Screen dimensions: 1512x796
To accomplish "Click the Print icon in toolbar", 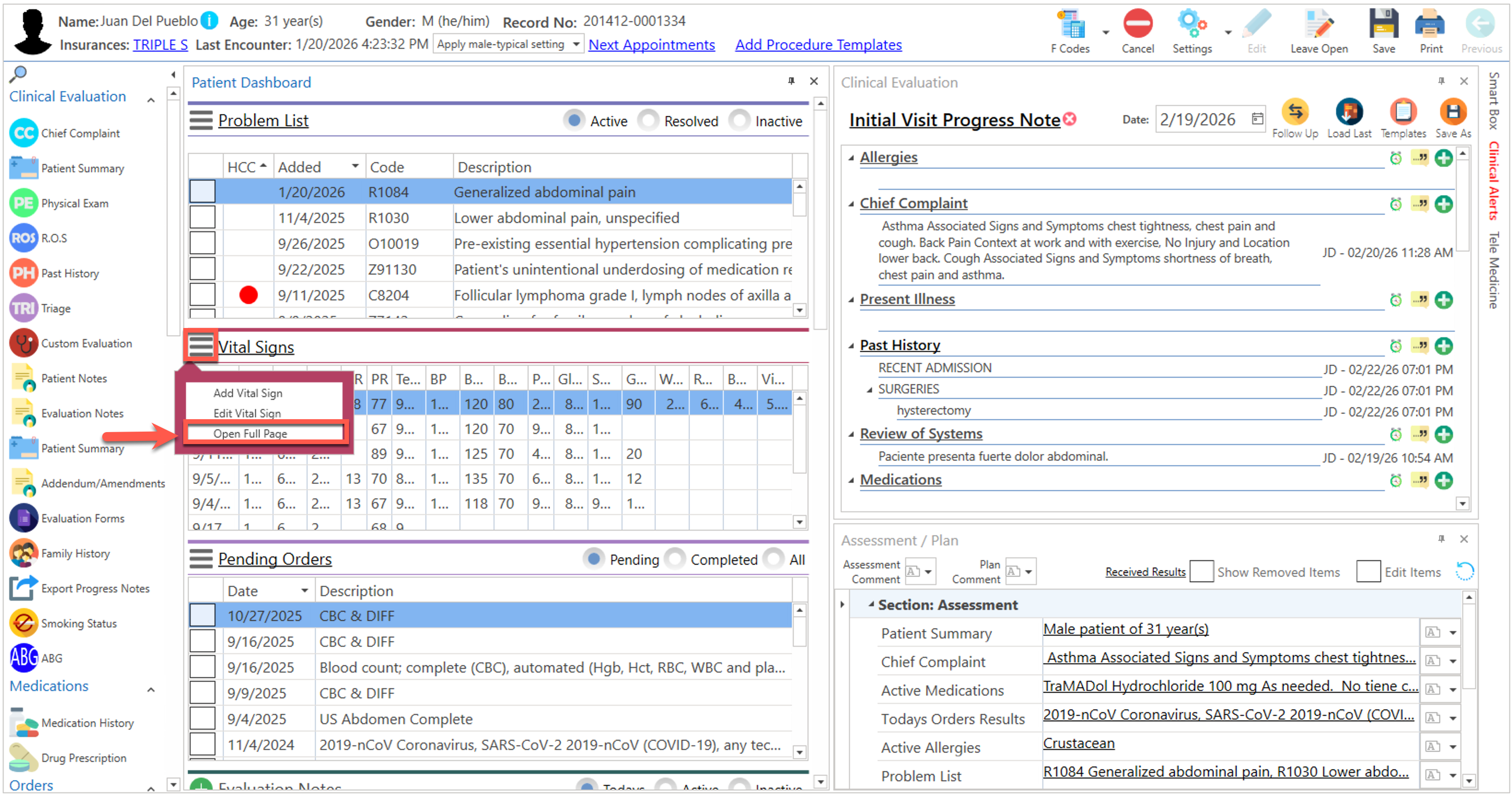I will (1431, 25).
